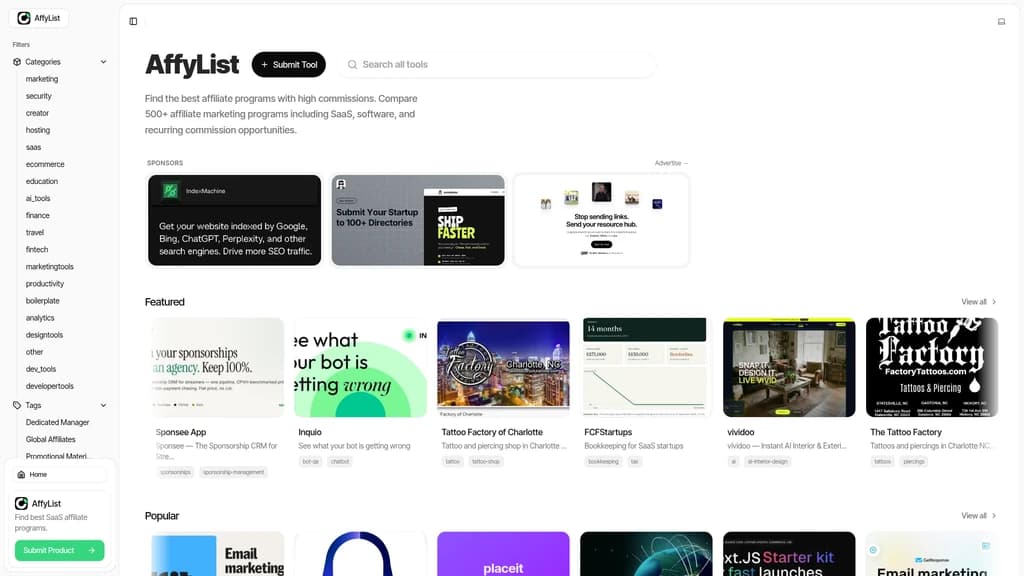The height and width of the screenshot is (576, 1024).
Task: Filter by education category
Action: 42,182
